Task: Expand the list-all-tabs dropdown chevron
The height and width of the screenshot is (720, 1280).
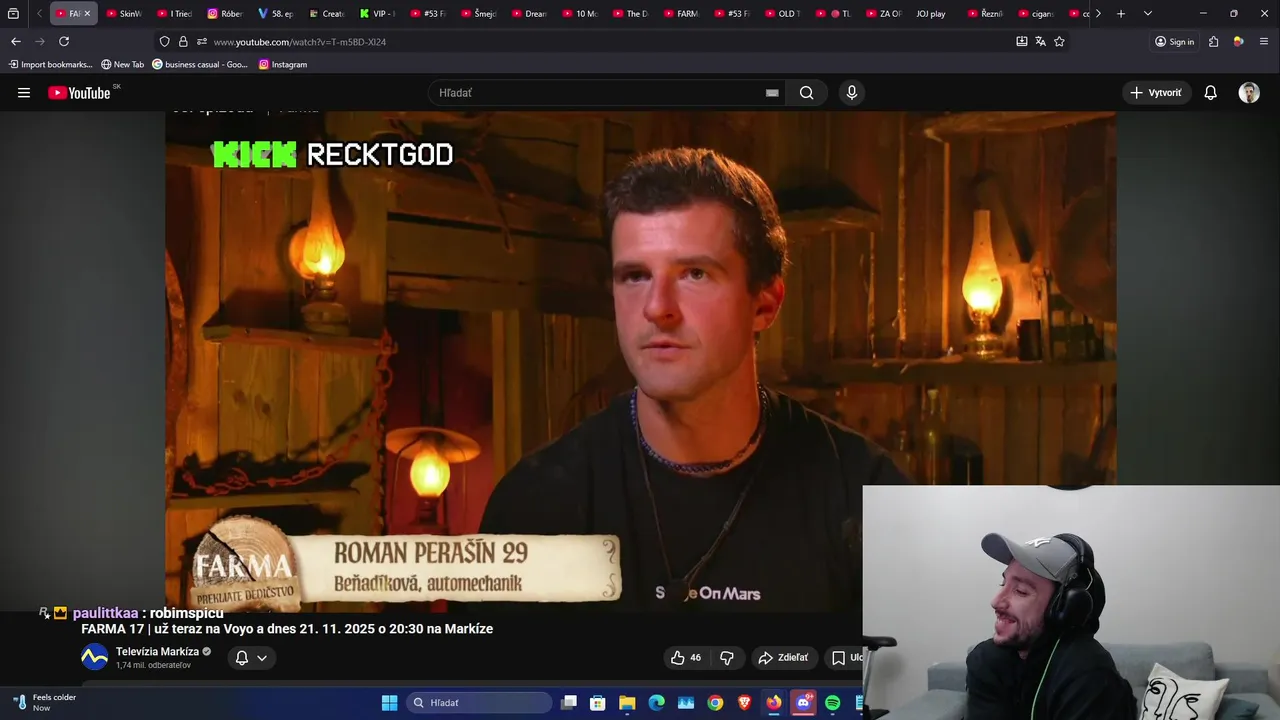Action: point(1147,14)
